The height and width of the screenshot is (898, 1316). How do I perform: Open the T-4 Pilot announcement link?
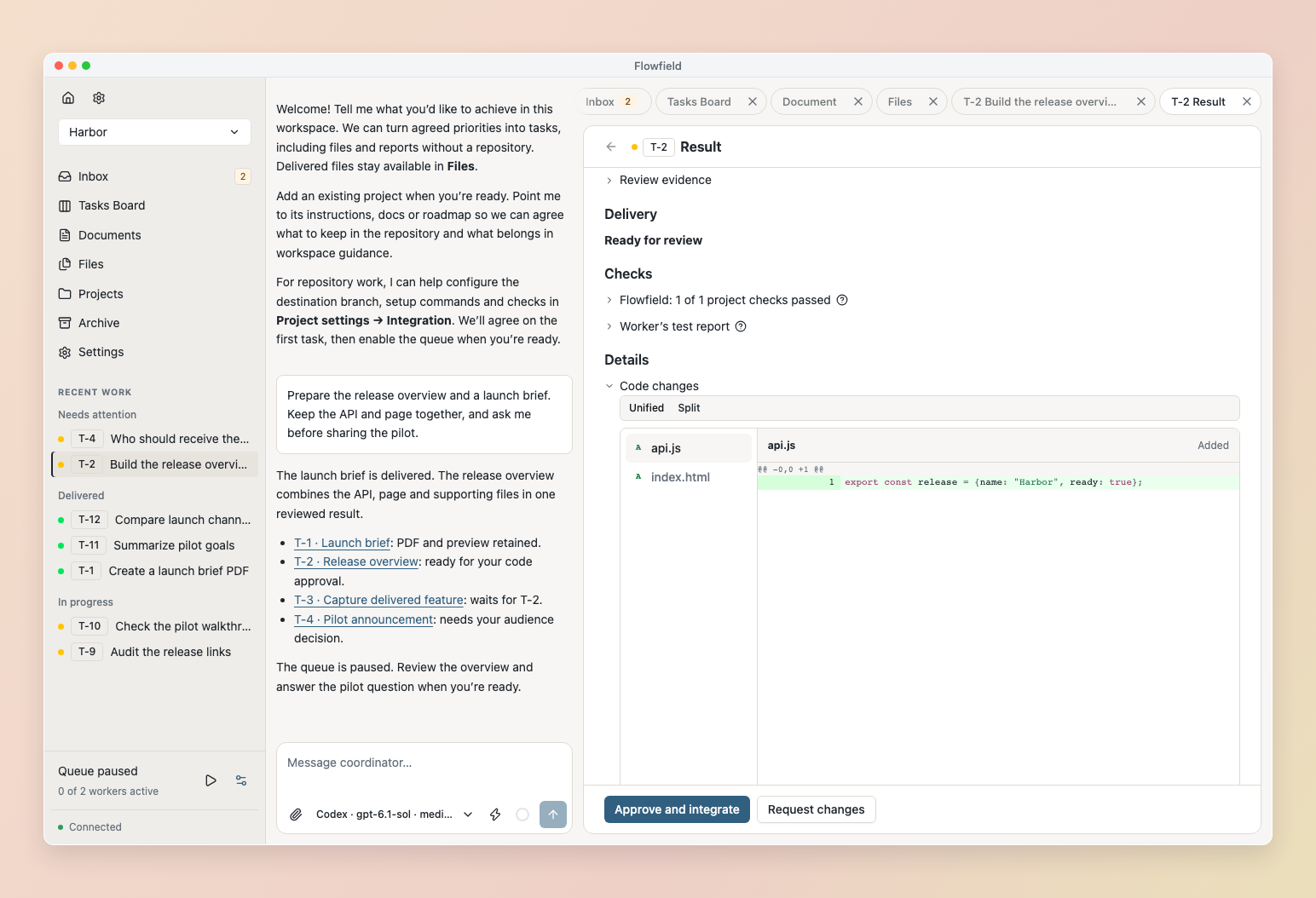tap(364, 619)
